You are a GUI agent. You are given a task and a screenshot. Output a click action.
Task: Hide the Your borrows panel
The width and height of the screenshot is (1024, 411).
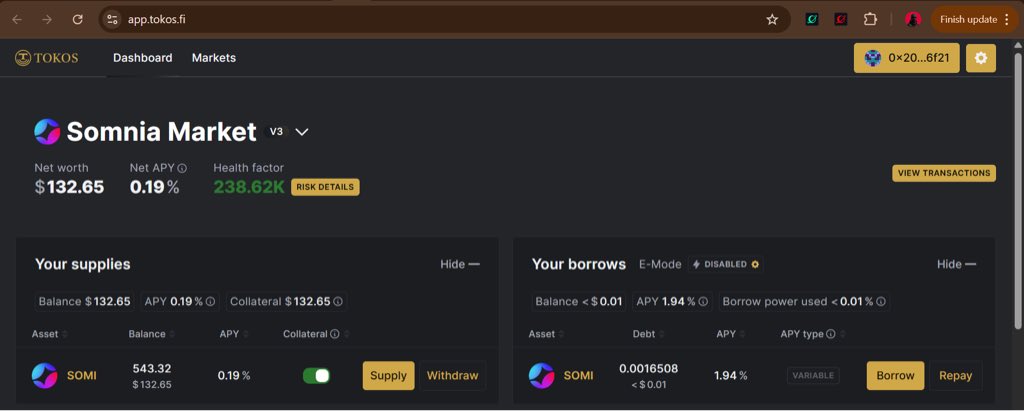(x=957, y=265)
